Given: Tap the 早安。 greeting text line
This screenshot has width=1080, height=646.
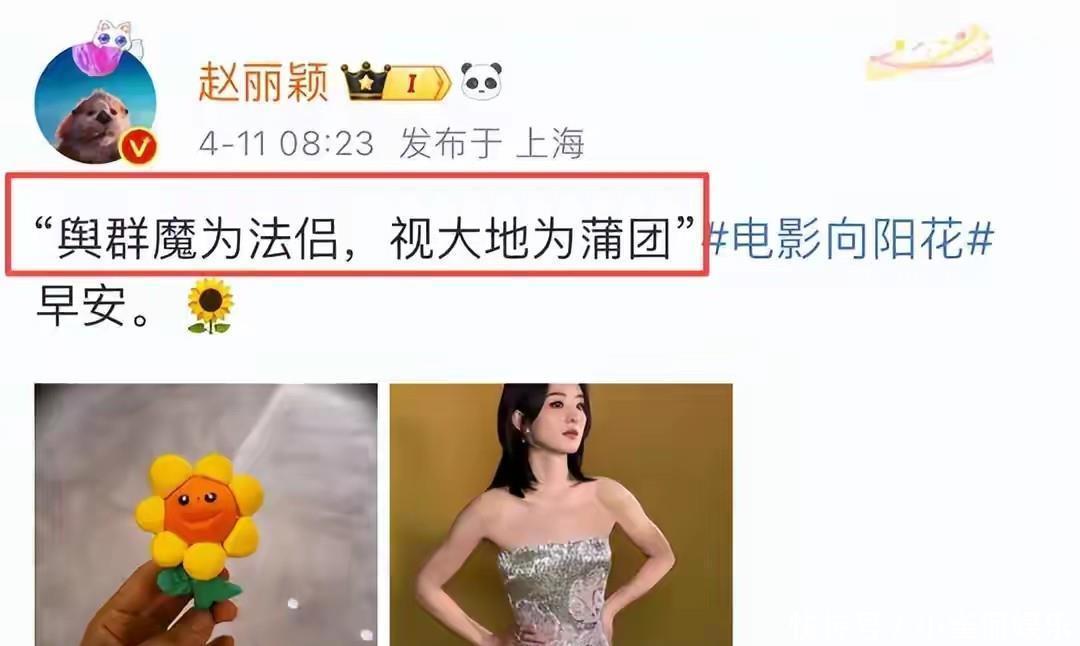Looking at the screenshot, I should (x=92, y=306).
